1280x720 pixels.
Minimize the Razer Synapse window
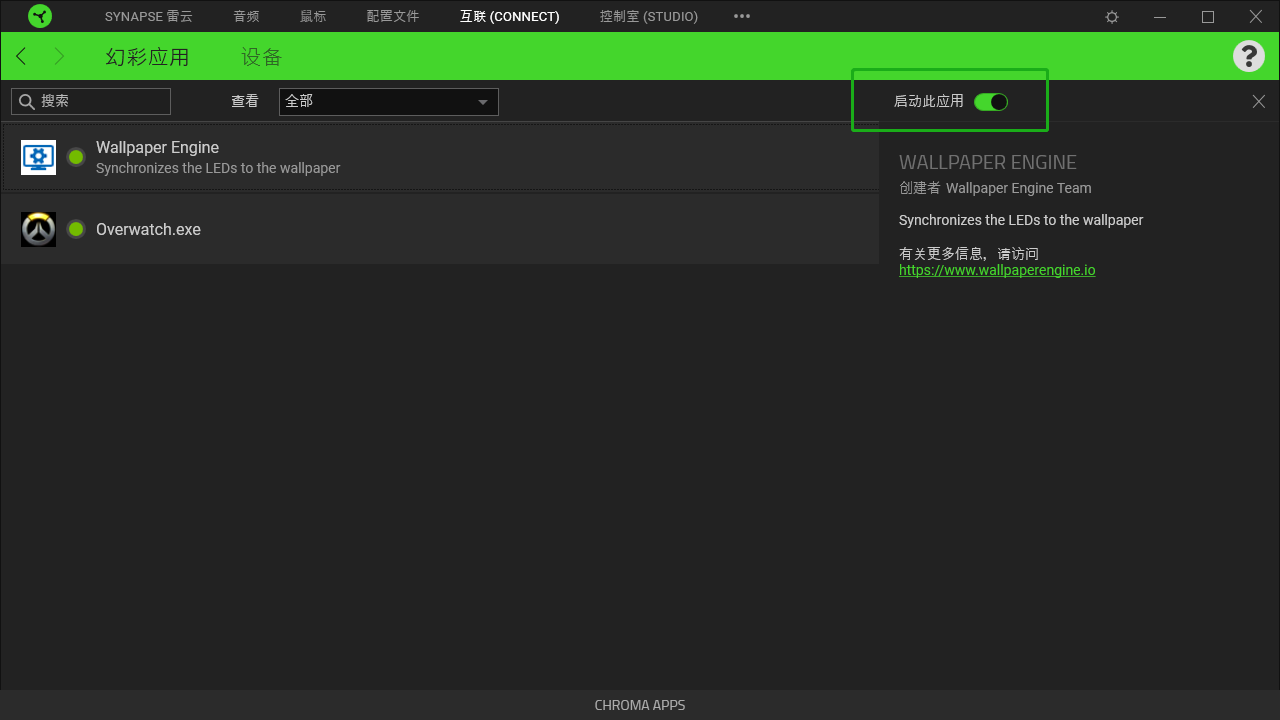click(x=1160, y=17)
